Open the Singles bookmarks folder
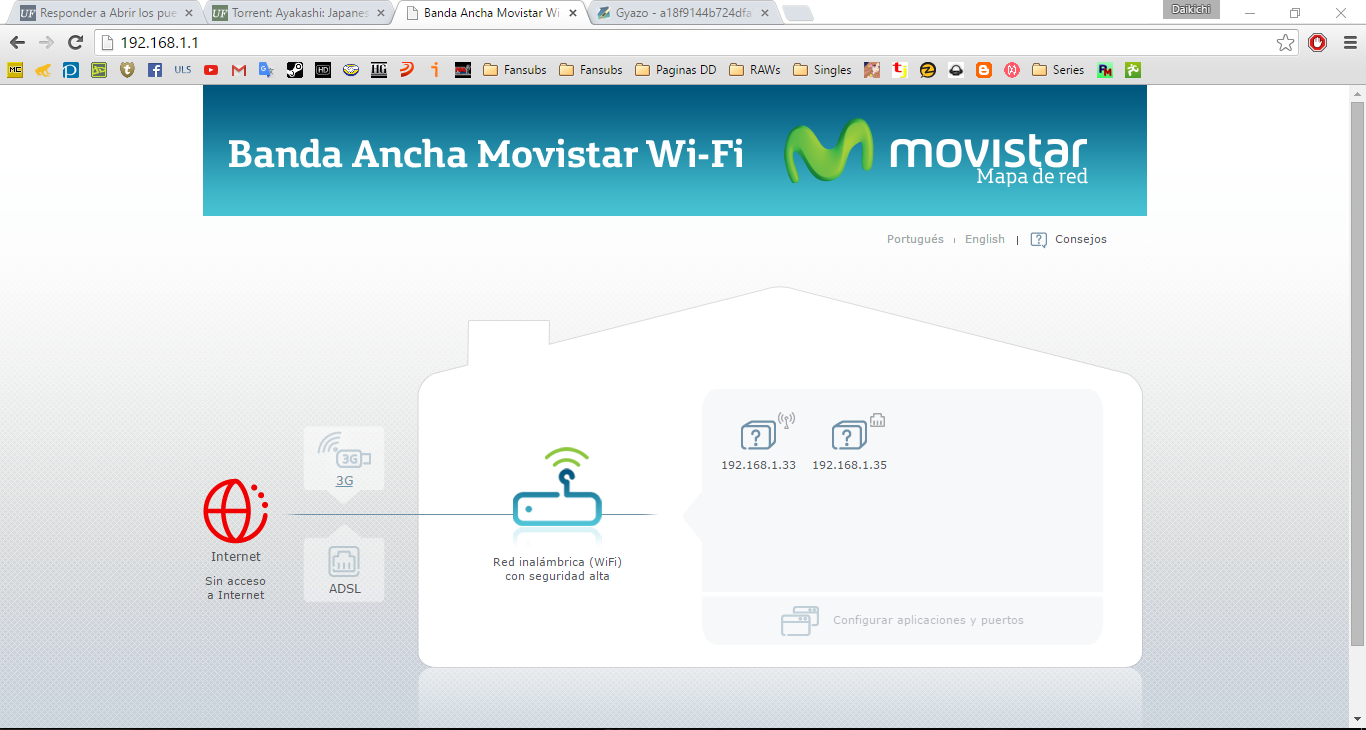This screenshot has height=730, width=1366. click(x=822, y=70)
